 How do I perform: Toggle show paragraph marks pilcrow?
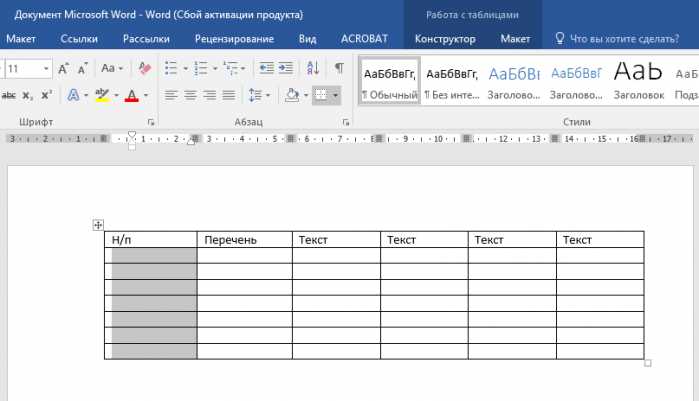[339, 68]
